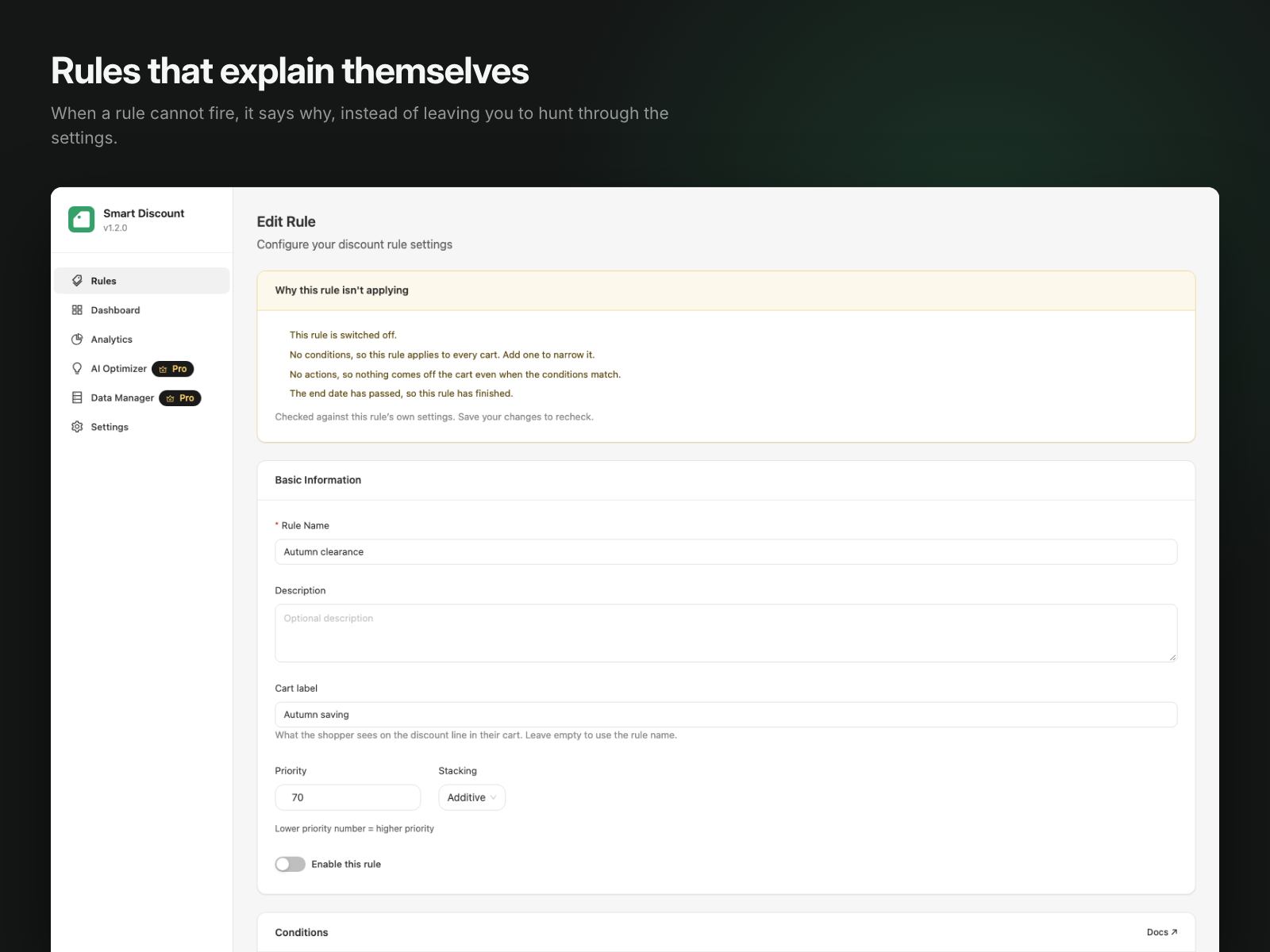Open the Rules menu item

pyautogui.click(x=142, y=281)
